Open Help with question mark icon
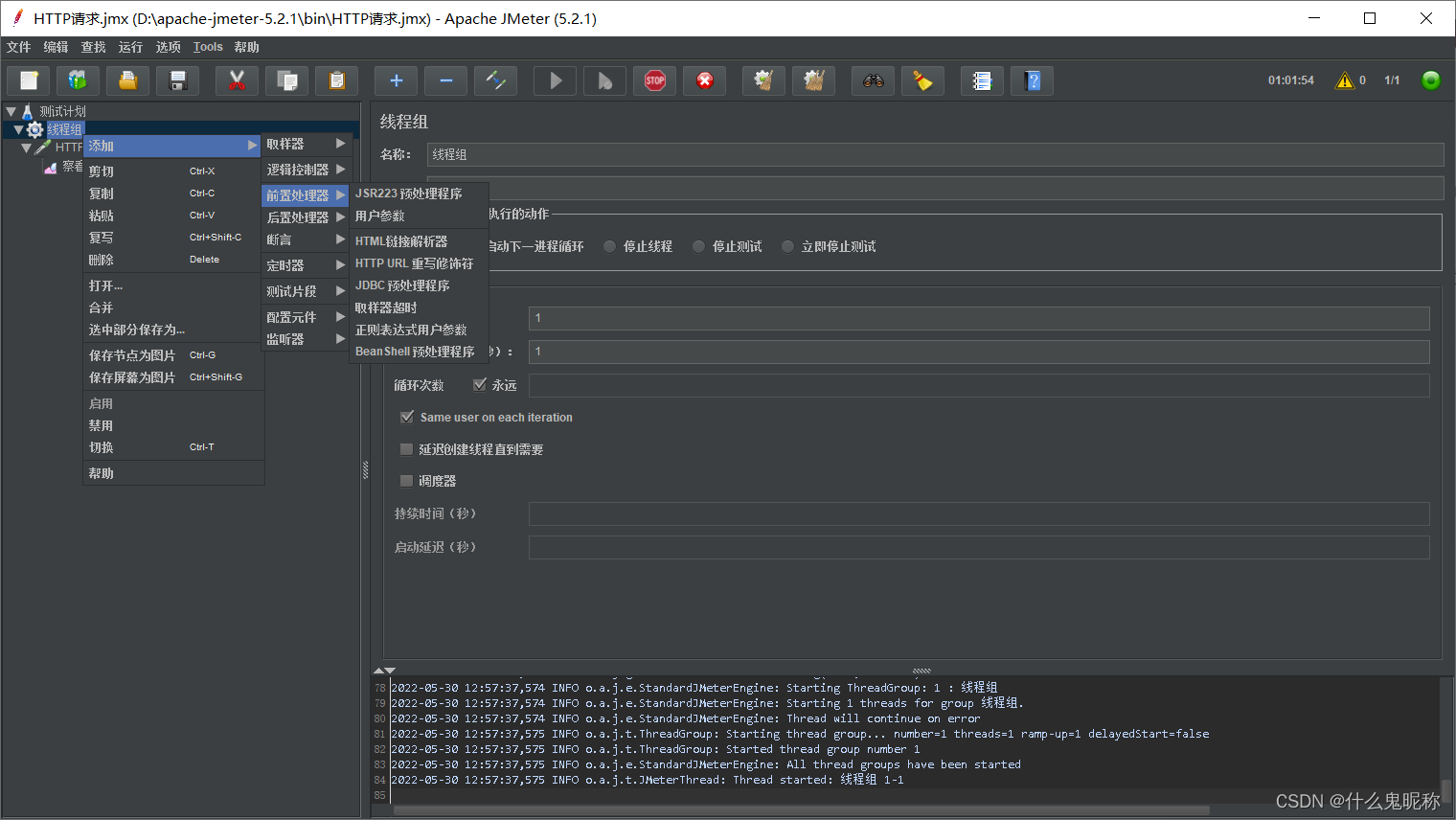1456x820 pixels. (x=1033, y=80)
